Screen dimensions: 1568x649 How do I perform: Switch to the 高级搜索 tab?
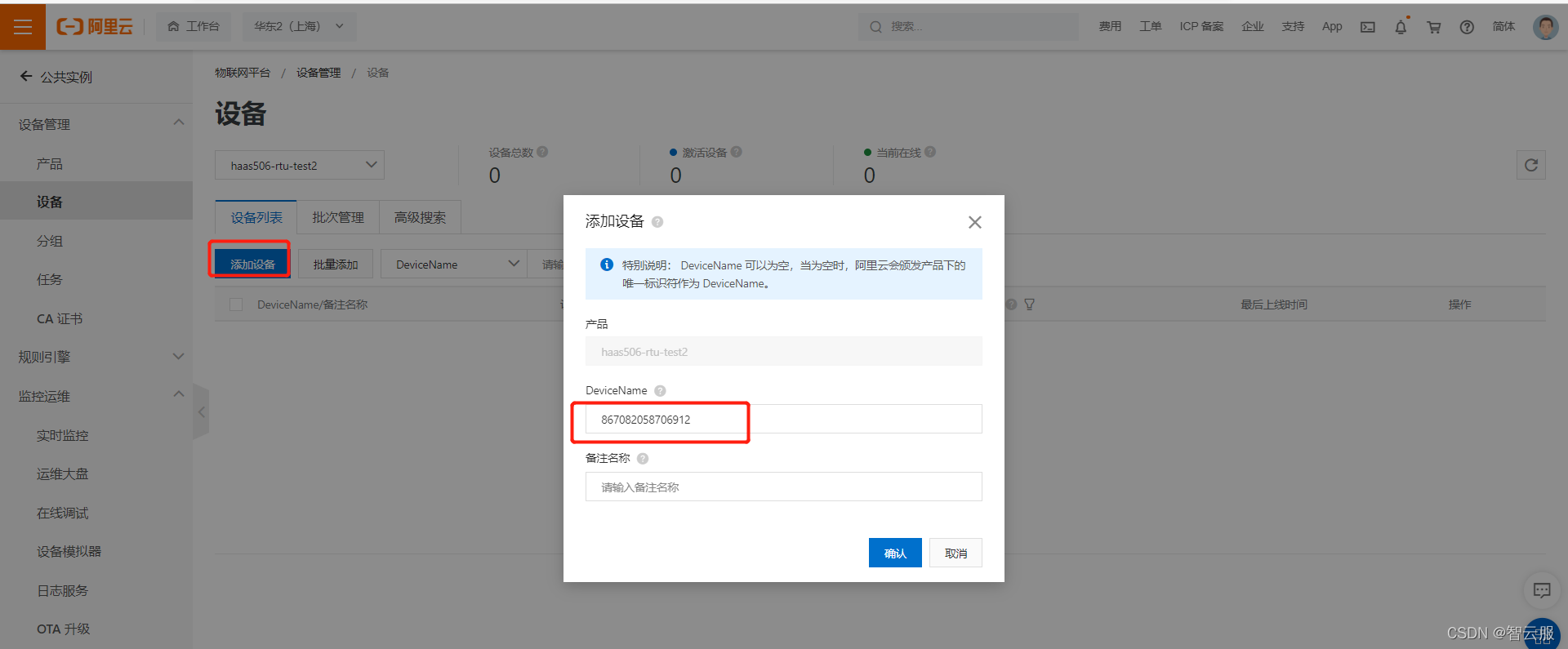pos(420,217)
